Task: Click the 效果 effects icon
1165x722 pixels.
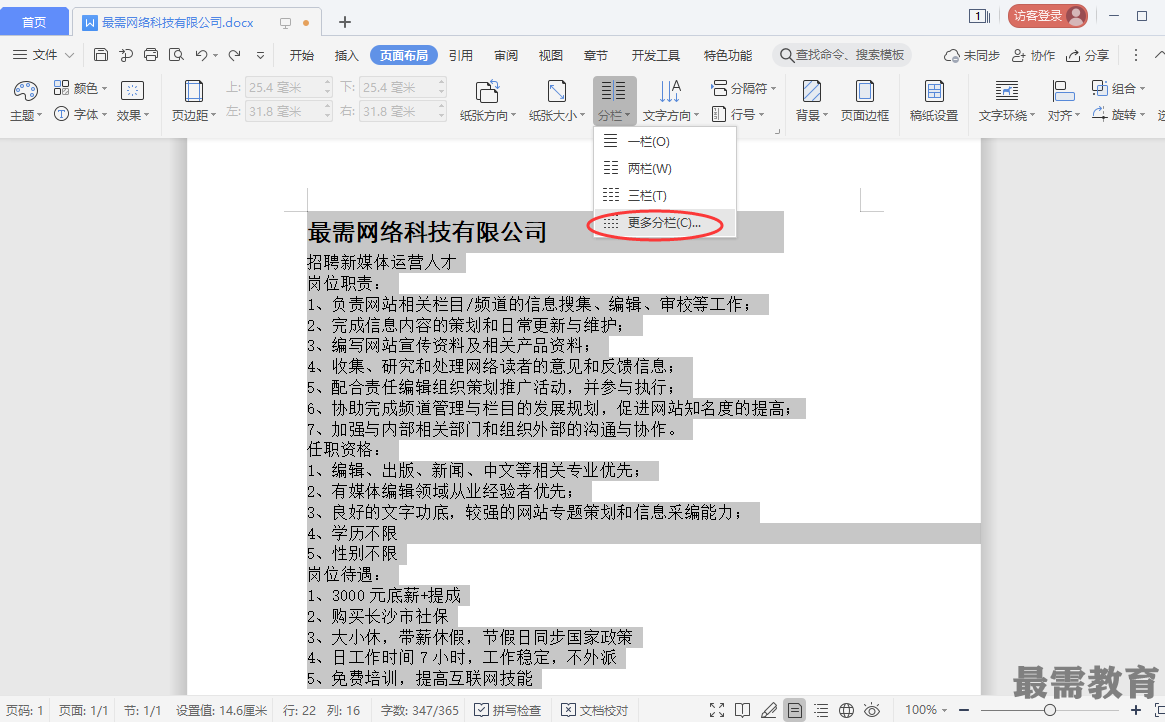Action: [x=132, y=91]
